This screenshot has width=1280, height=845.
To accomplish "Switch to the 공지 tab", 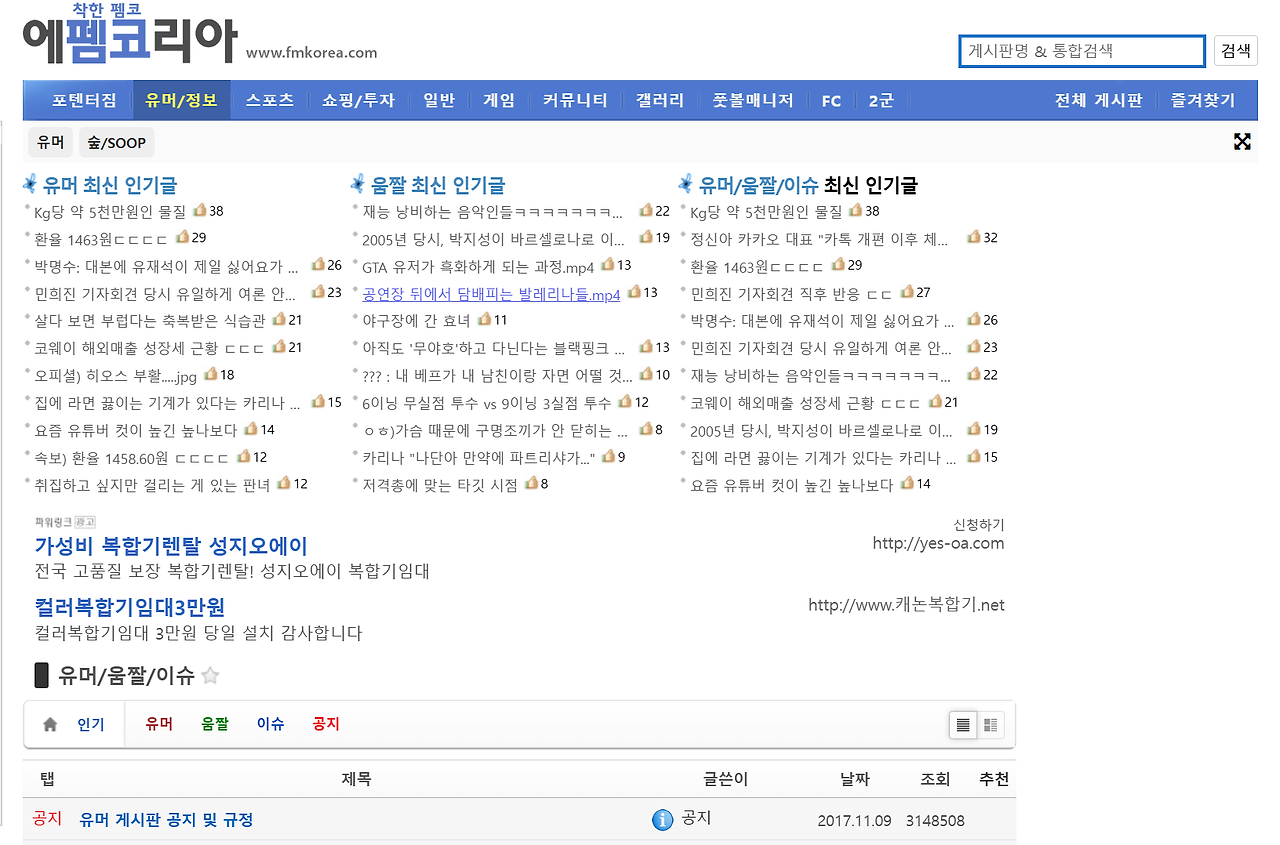I will [326, 724].
